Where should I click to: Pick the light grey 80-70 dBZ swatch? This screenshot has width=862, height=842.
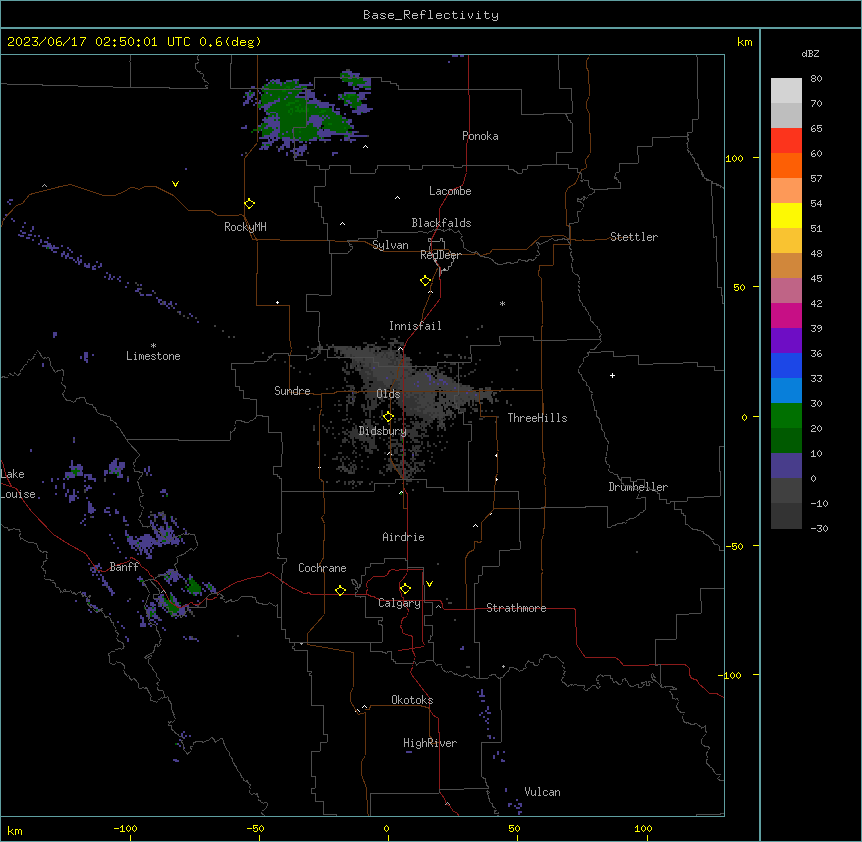click(x=786, y=91)
